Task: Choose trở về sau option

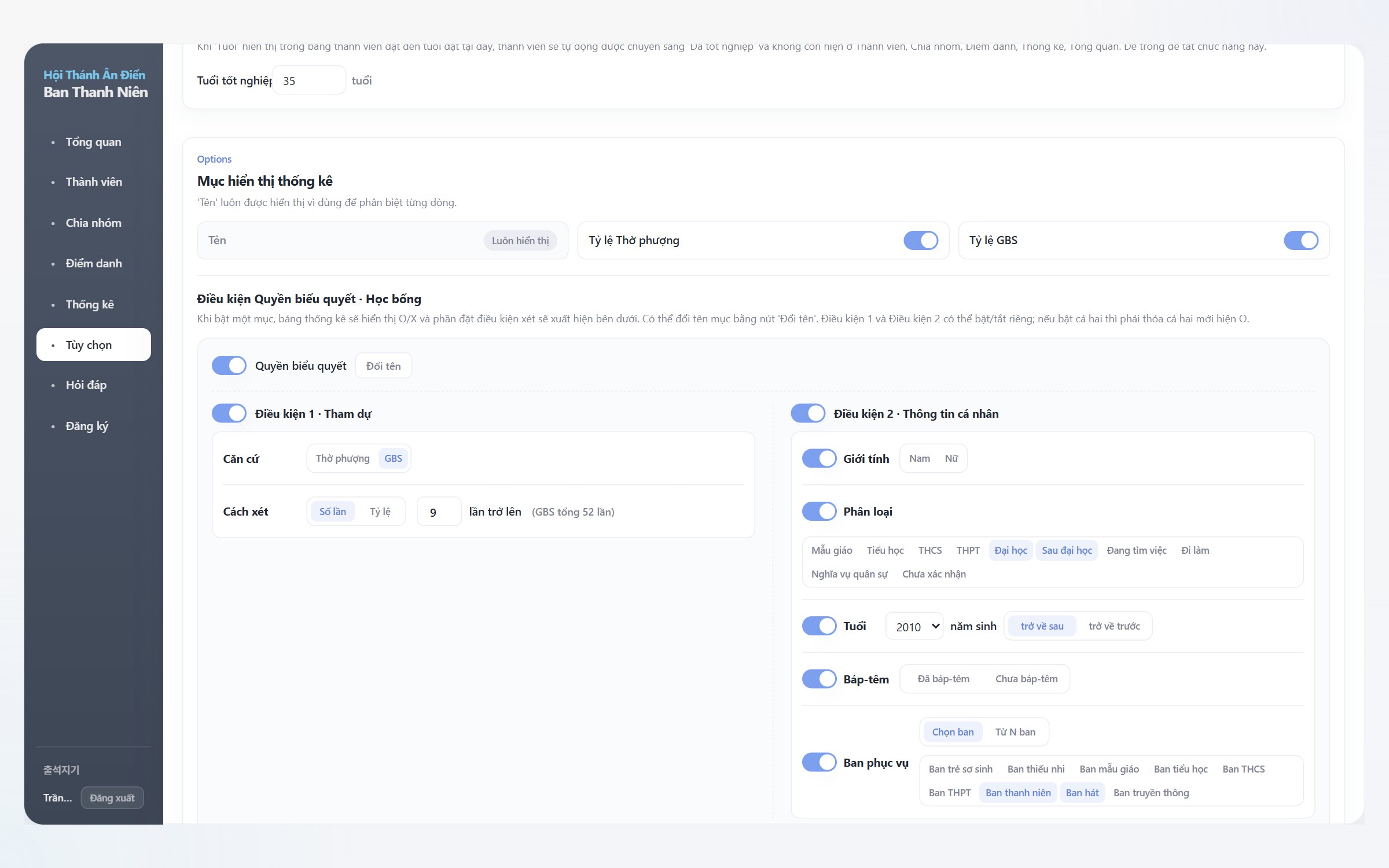Action: pos(1042,626)
